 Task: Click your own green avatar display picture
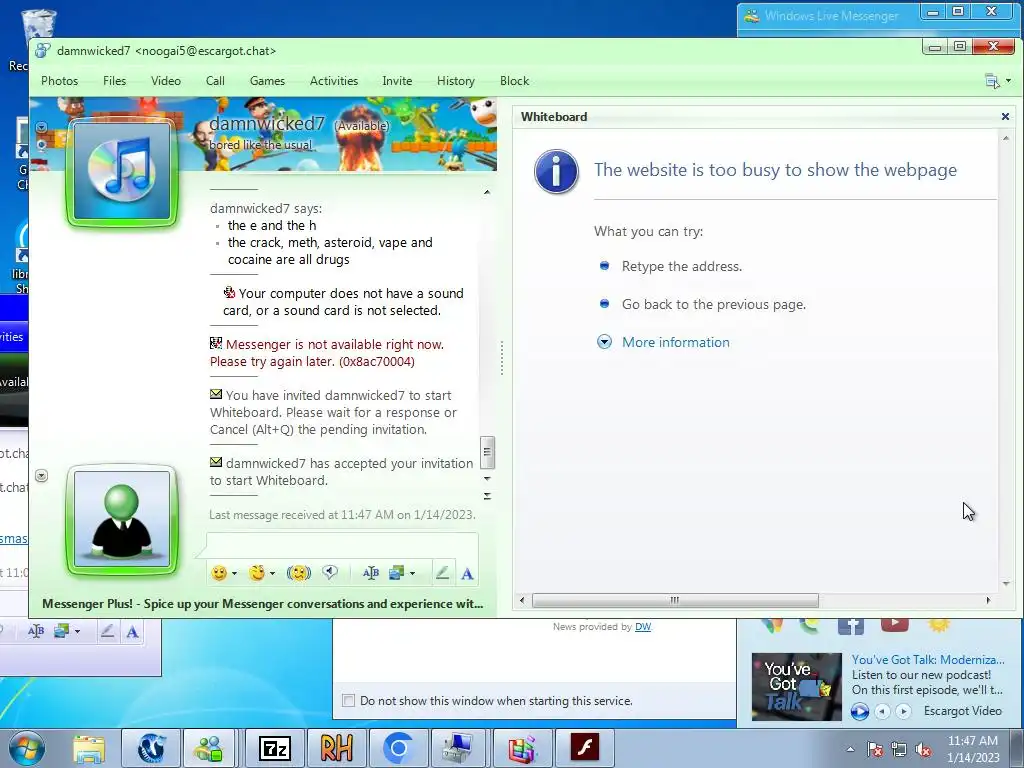click(122, 519)
